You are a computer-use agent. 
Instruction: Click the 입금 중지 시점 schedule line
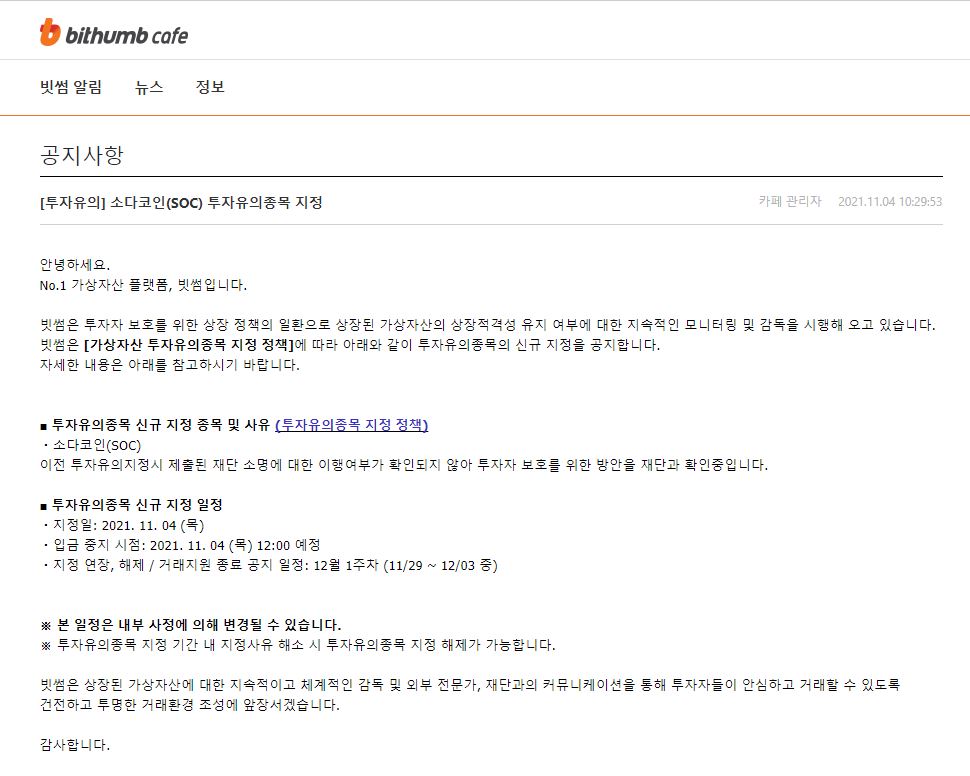click(x=180, y=545)
